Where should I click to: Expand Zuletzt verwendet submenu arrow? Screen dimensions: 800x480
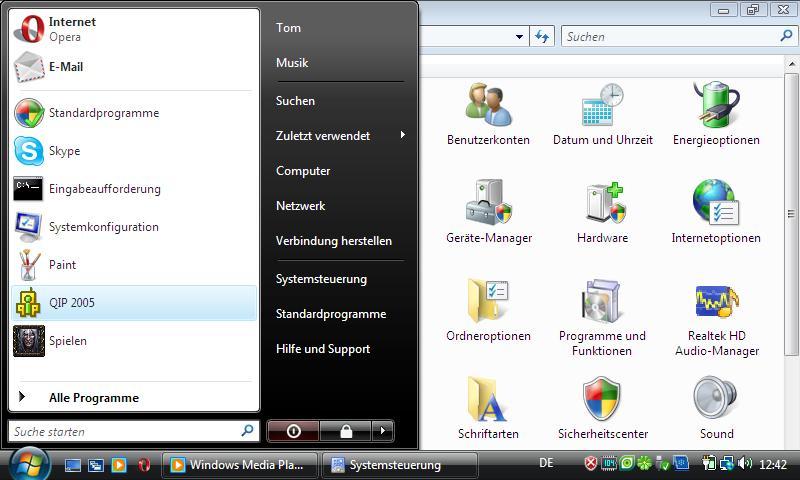(403, 135)
